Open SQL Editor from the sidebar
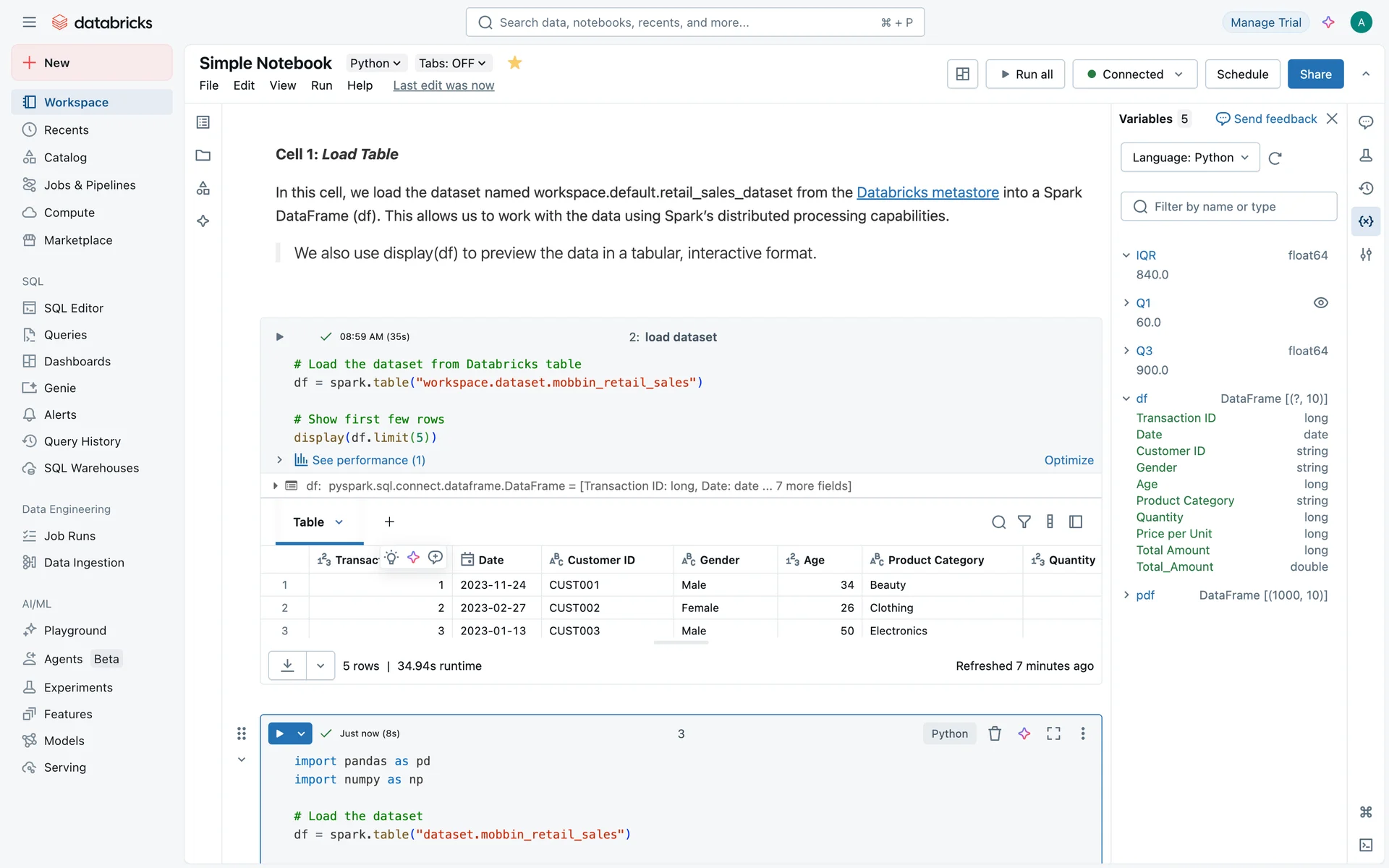The height and width of the screenshot is (868, 1389). coord(73,308)
